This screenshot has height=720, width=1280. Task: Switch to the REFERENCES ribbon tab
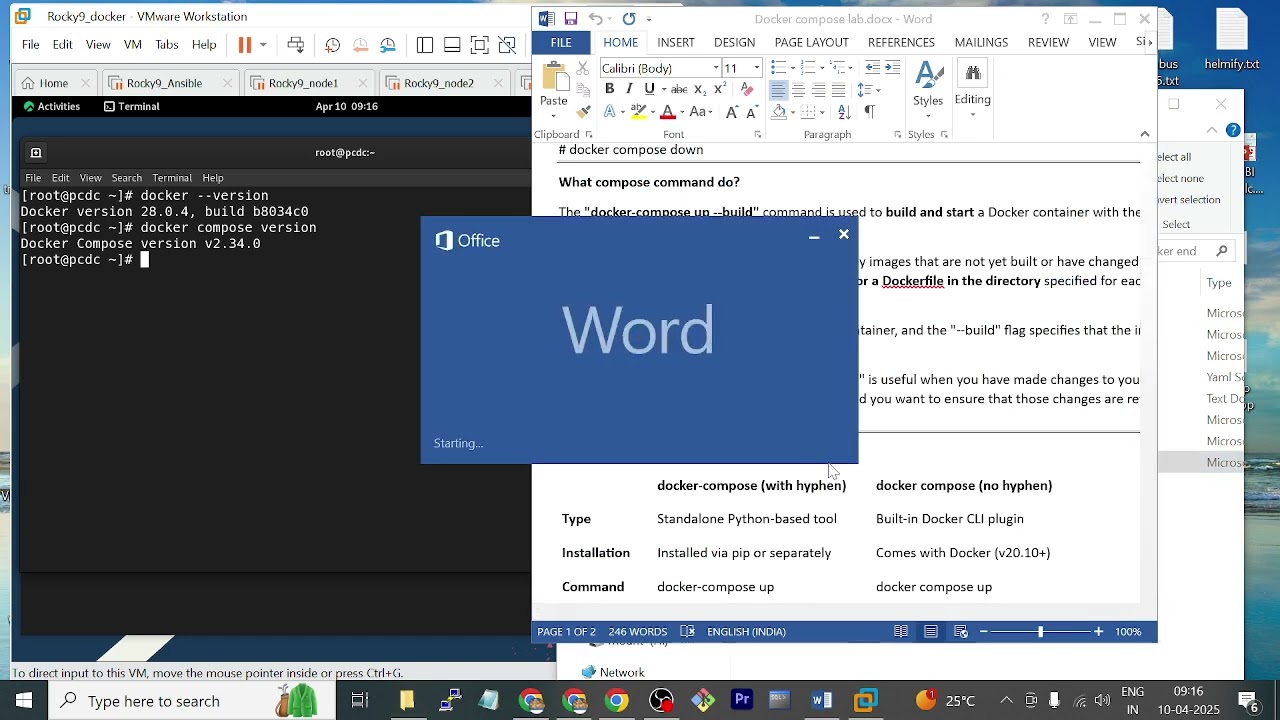(901, 43)
